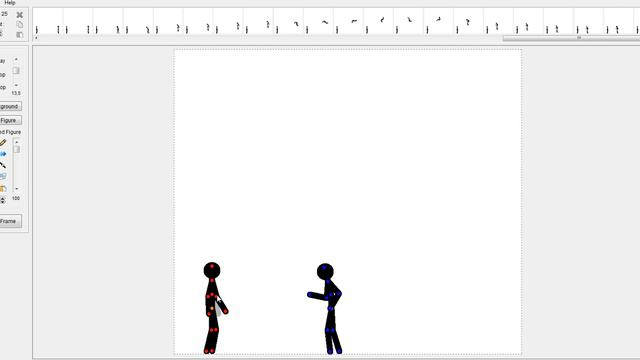Screen dimensions: 640x360
Task: Click the paste frame icon
Action: coord(20,35)
